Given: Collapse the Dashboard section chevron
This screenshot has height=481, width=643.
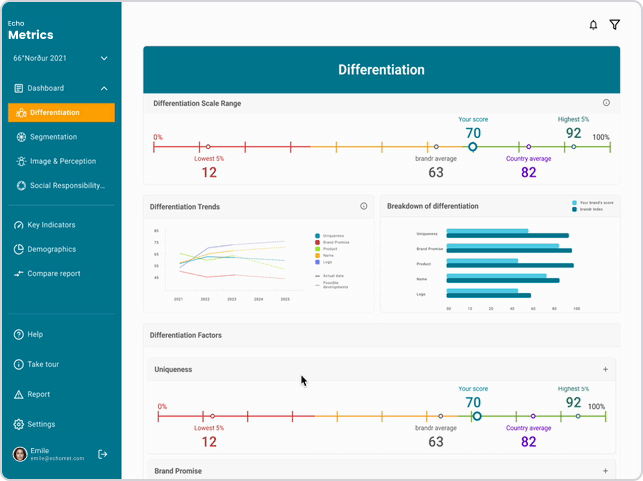Looking at the screenshot, I should 104,89.
